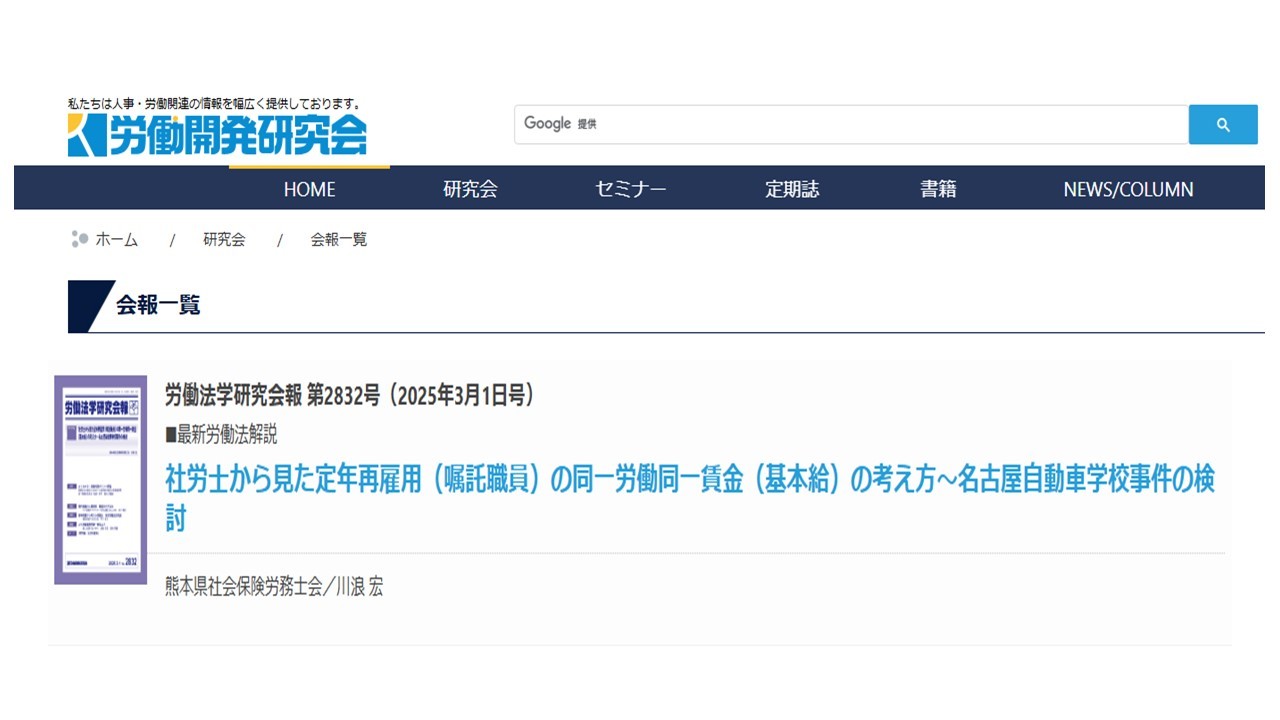This screenshot has width=1280, height=720.
Task: Go to the セミナー menu item
Action: (630, 189)
